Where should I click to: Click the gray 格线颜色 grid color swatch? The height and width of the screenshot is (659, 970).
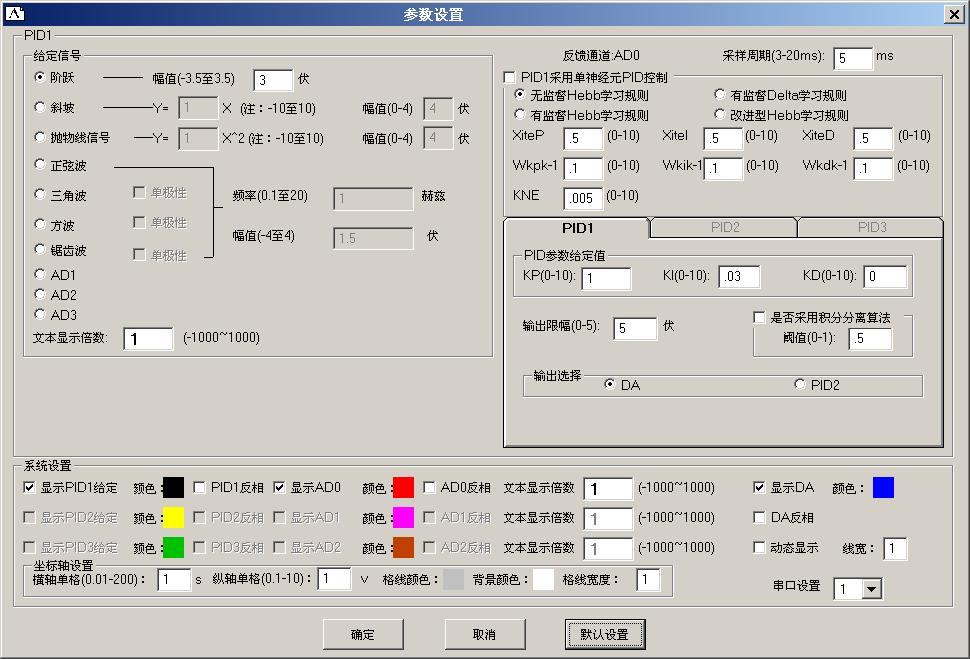[454, 579]
